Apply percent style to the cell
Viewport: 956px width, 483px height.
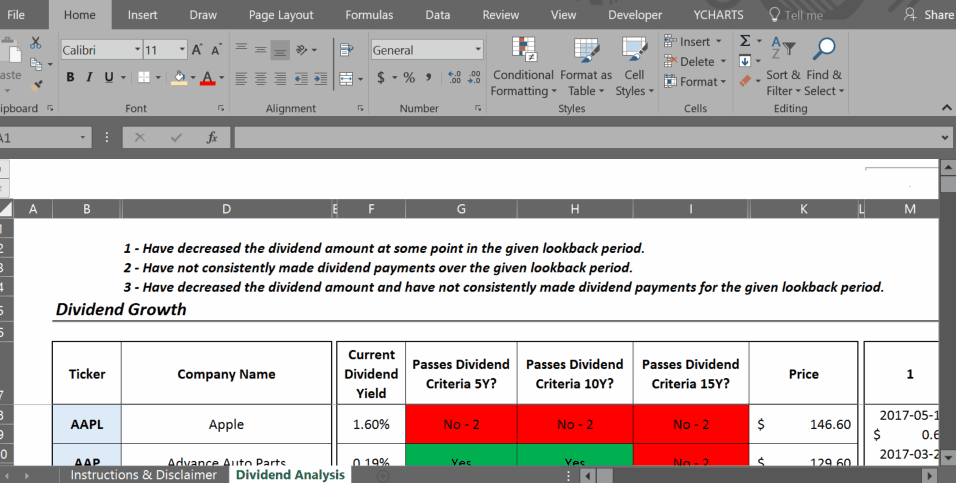(408, 78)
